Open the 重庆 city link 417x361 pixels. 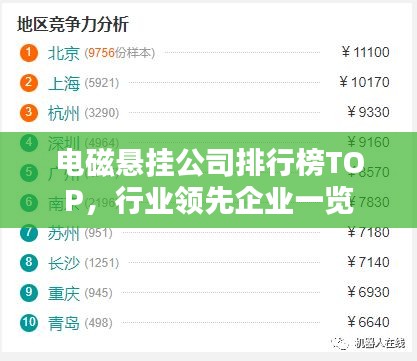(64, 293)
